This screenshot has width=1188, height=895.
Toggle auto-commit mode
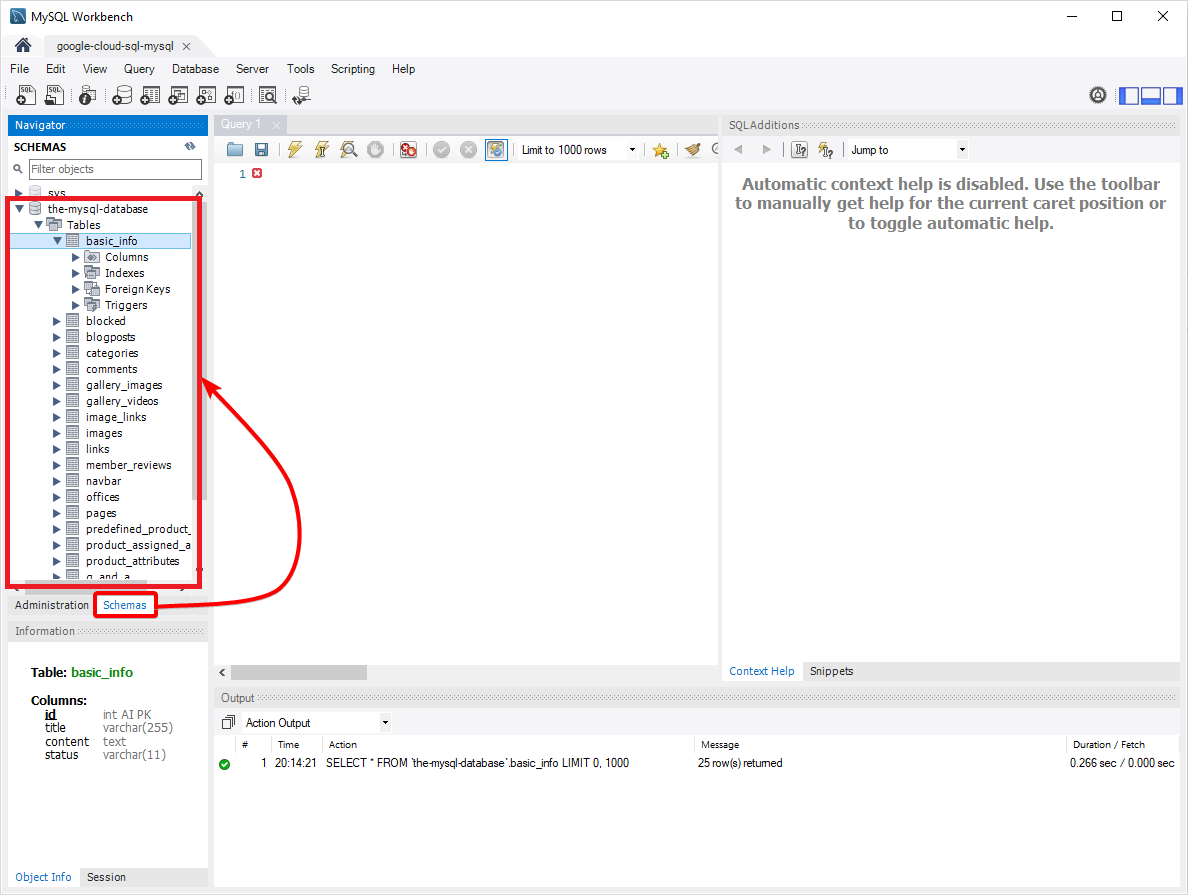(x=496, y=150)
